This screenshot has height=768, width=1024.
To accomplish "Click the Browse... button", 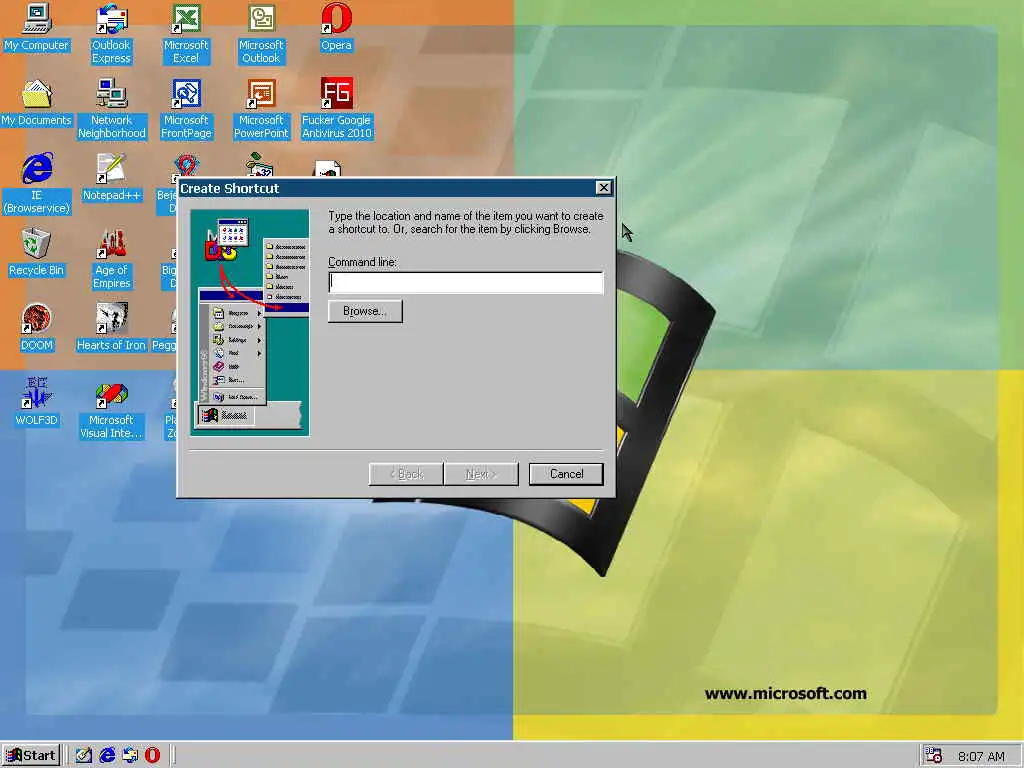I will [x=365, y=311].
